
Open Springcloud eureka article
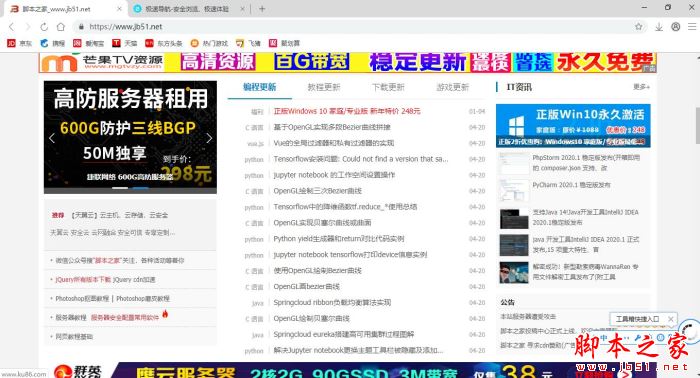point(344,334)
